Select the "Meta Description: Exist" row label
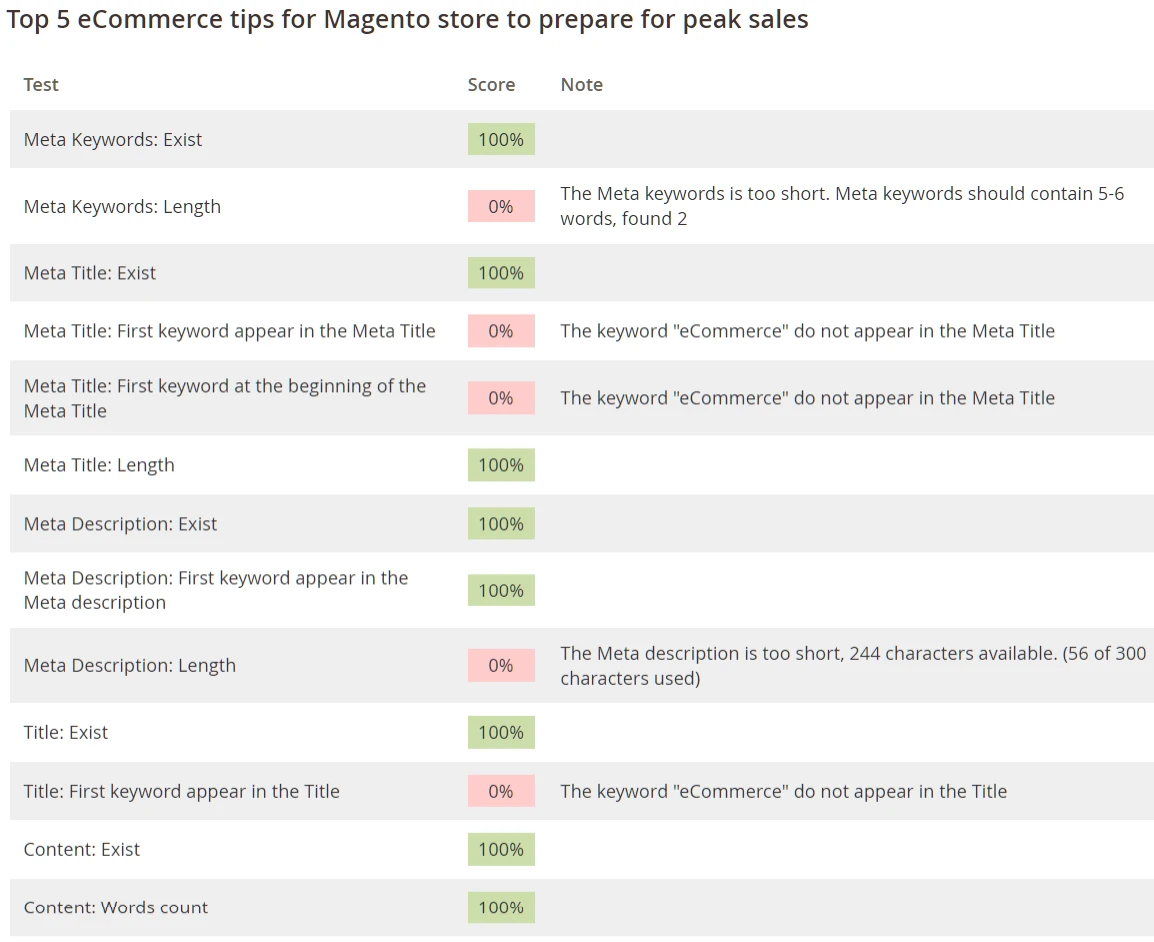 (x=120, y=524)
